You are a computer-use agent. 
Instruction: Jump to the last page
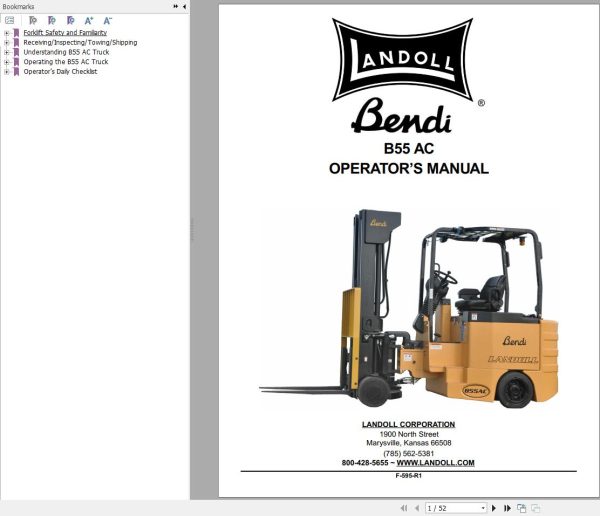coord(507,508)
